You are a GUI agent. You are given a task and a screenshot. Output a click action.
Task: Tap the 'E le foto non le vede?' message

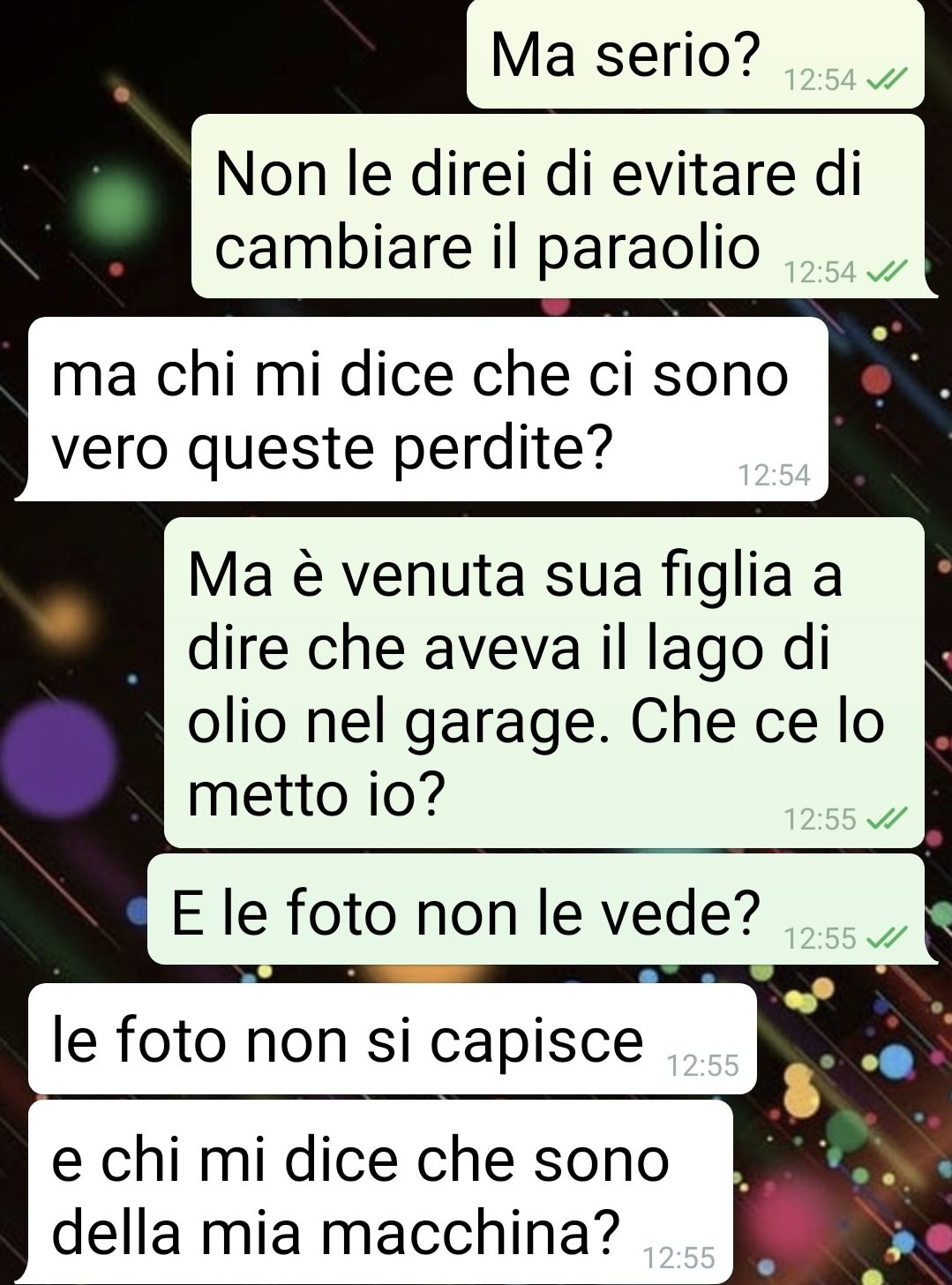(536, 909)
